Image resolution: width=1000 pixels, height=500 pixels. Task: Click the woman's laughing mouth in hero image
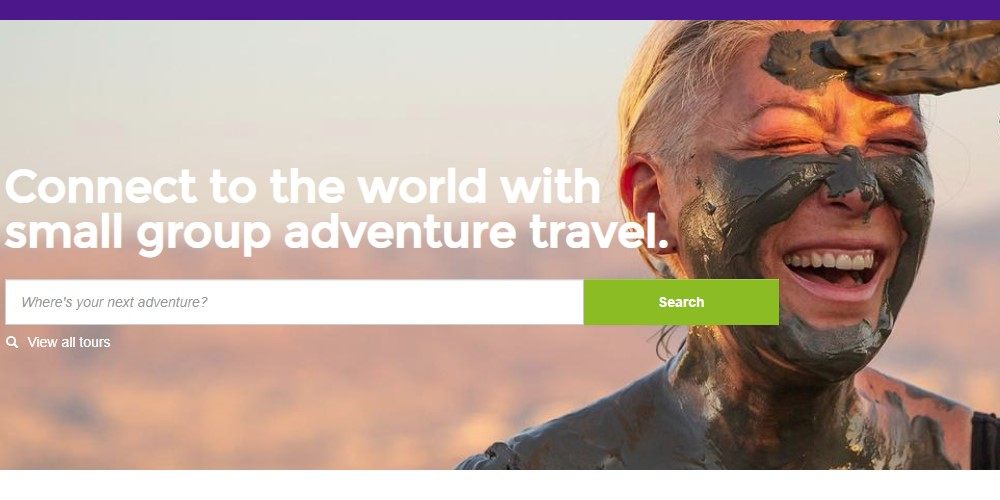pyautogui.click(x=833, y=268)
